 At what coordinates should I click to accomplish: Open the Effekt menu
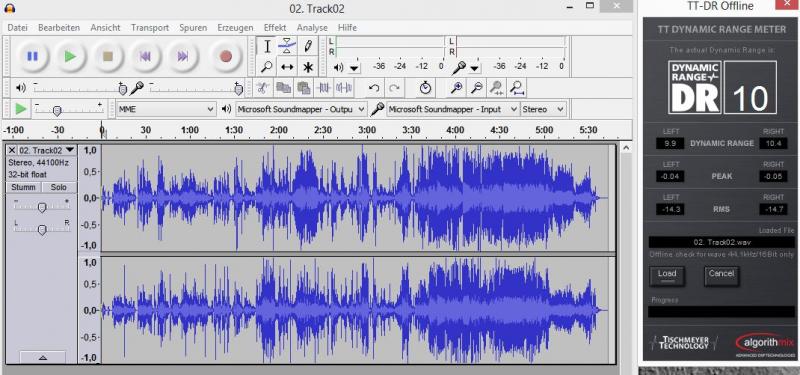[x=275, y=28]
